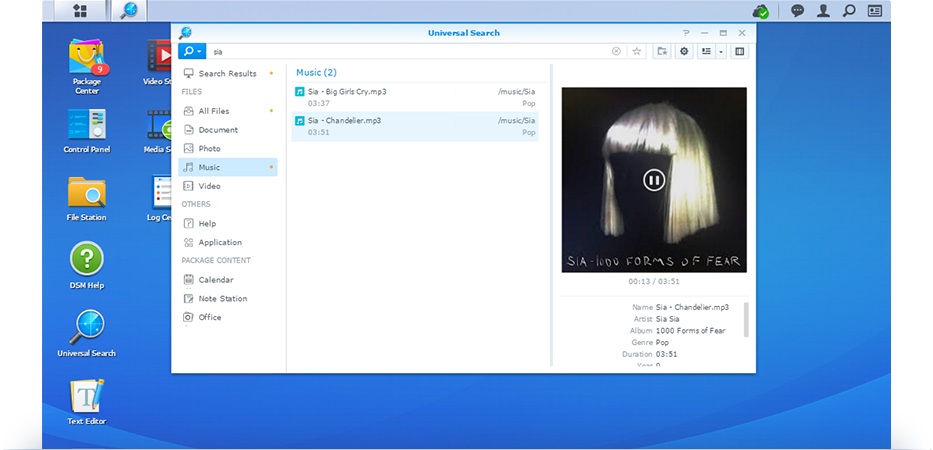Open the notifications speech bubble icon
The height and width of the screenshot is (450, 933).
click(797, 11)
